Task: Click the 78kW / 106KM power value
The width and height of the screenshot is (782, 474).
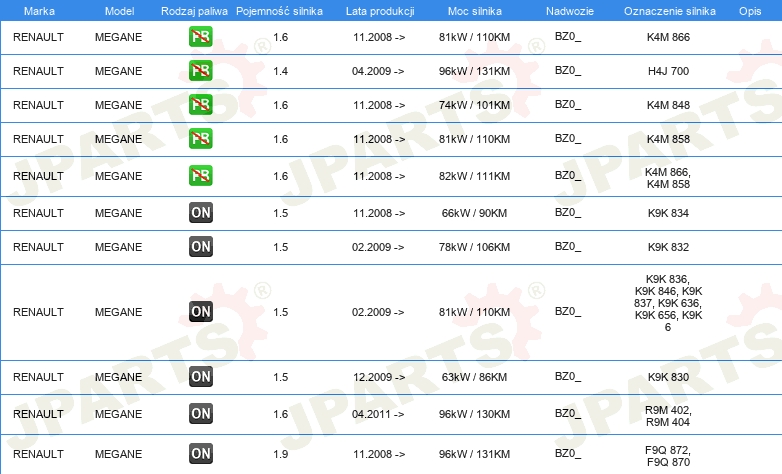Action: (x=474, y=247)
